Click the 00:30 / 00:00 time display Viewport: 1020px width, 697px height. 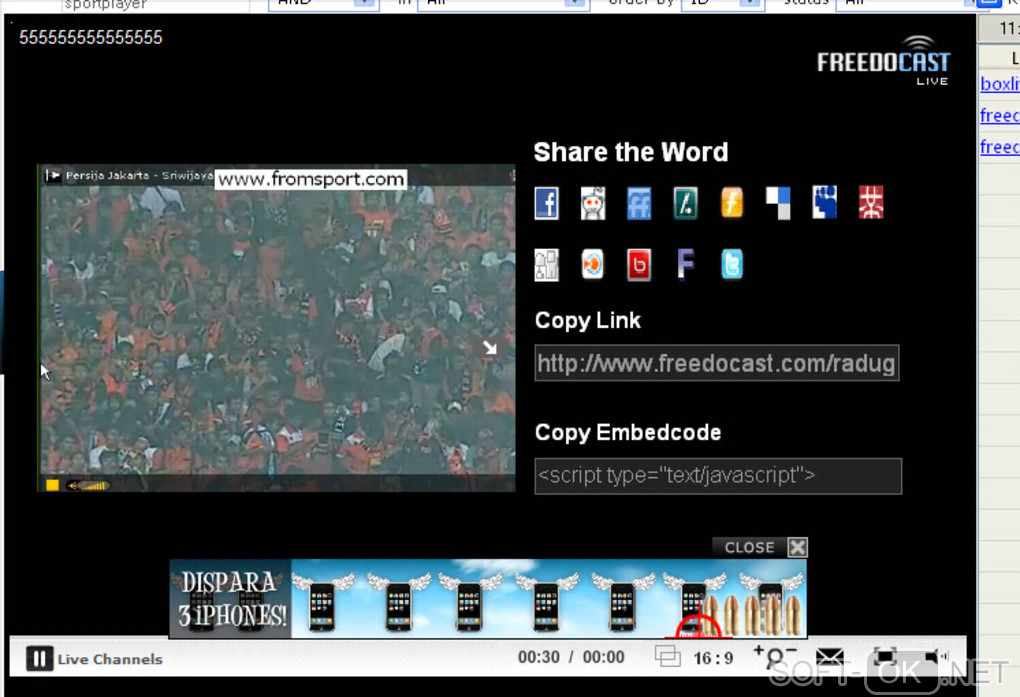(571, 657)
